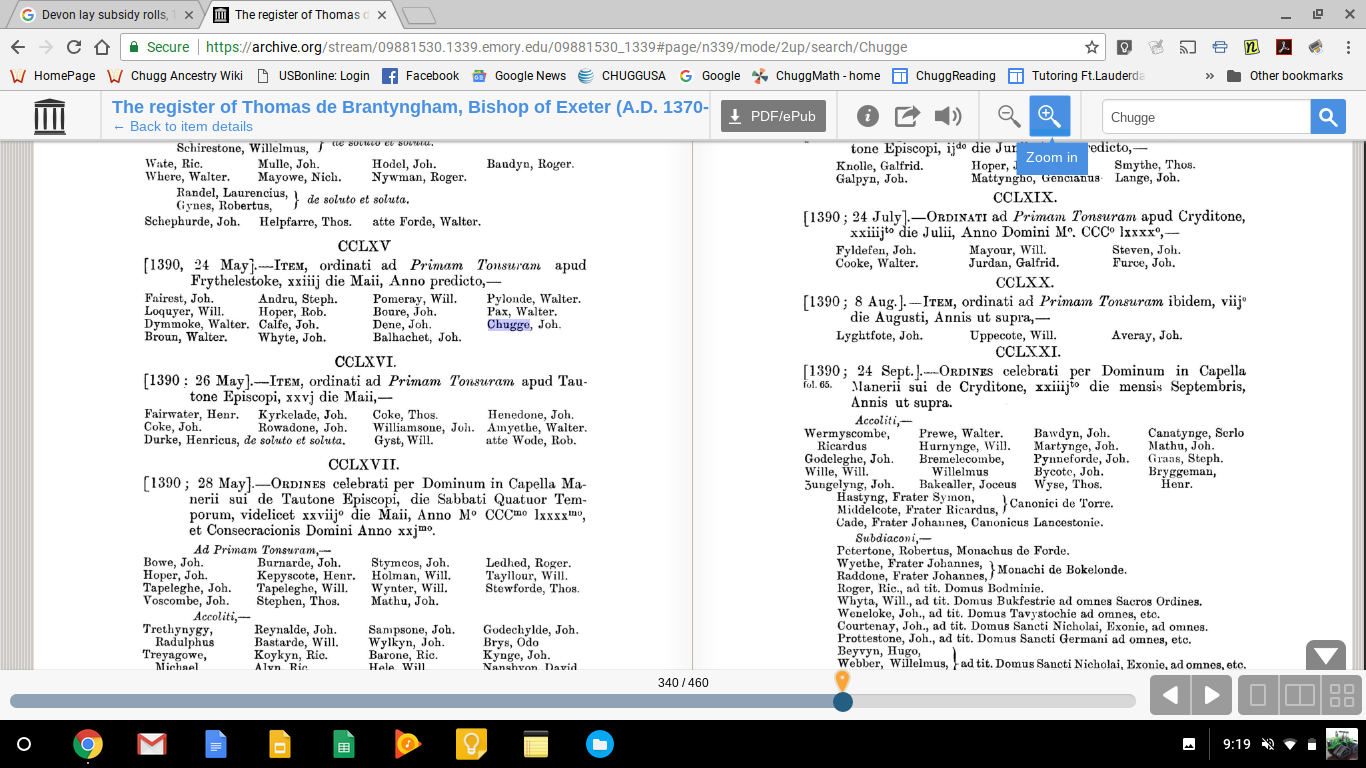The height and width of the screenshot is (768, 1366).
Task: Hide the navigation bar with down arrow
Action: point(1326,656)
